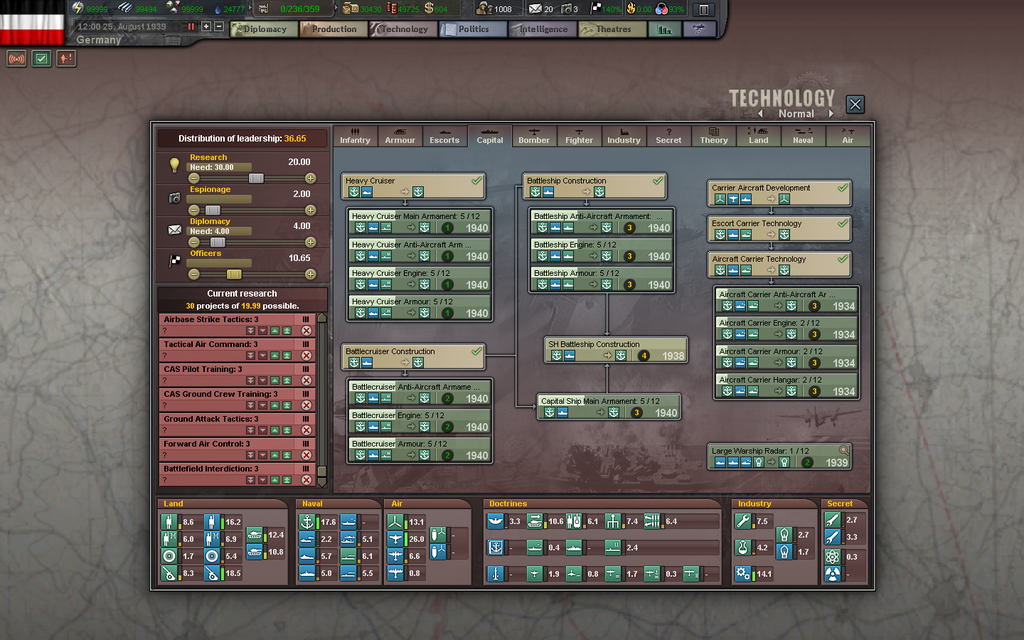Select Large Warship Radar technology
1024x640 pixels.
click(x=779, y=456)
